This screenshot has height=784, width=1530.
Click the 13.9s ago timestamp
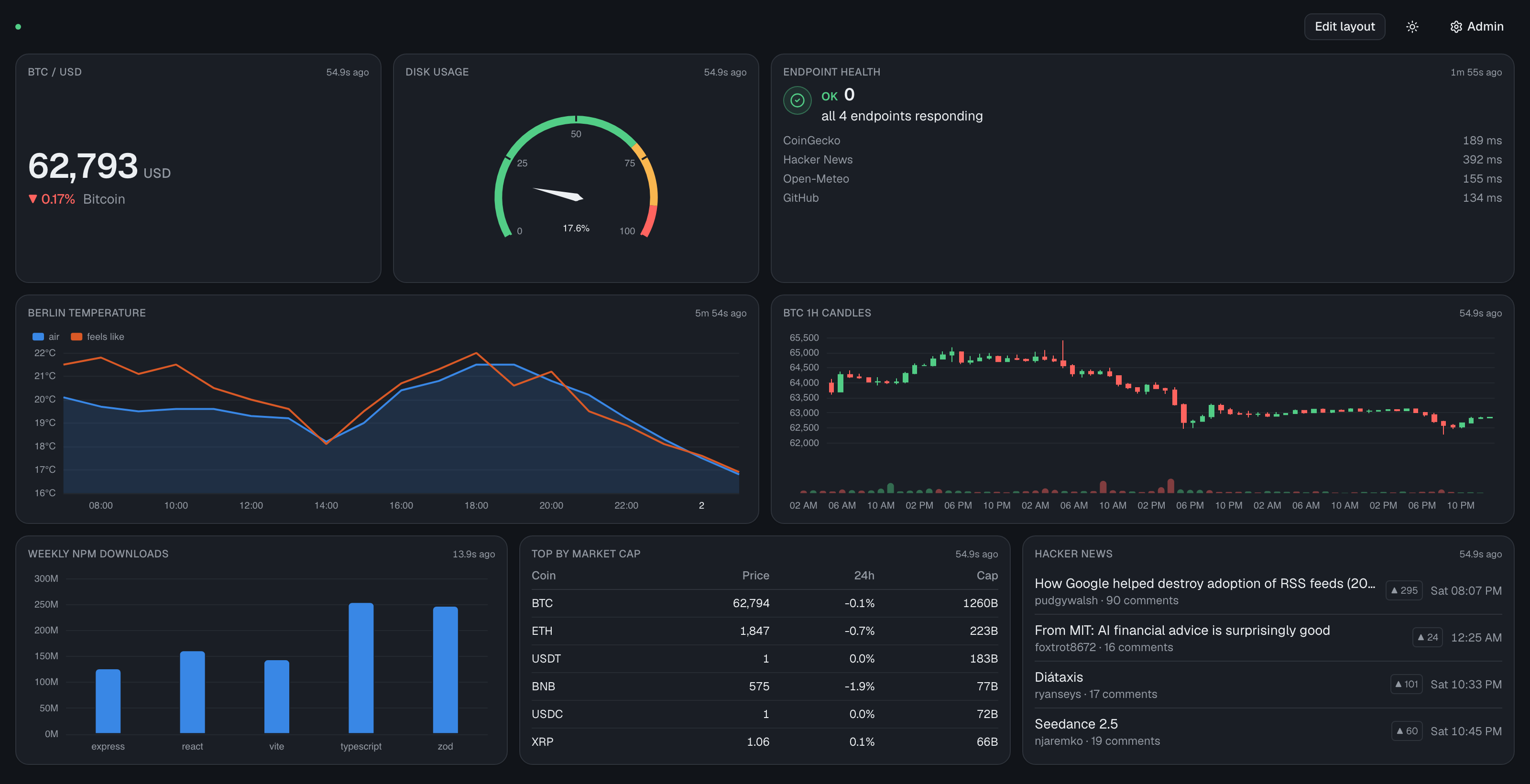point(473,554)
